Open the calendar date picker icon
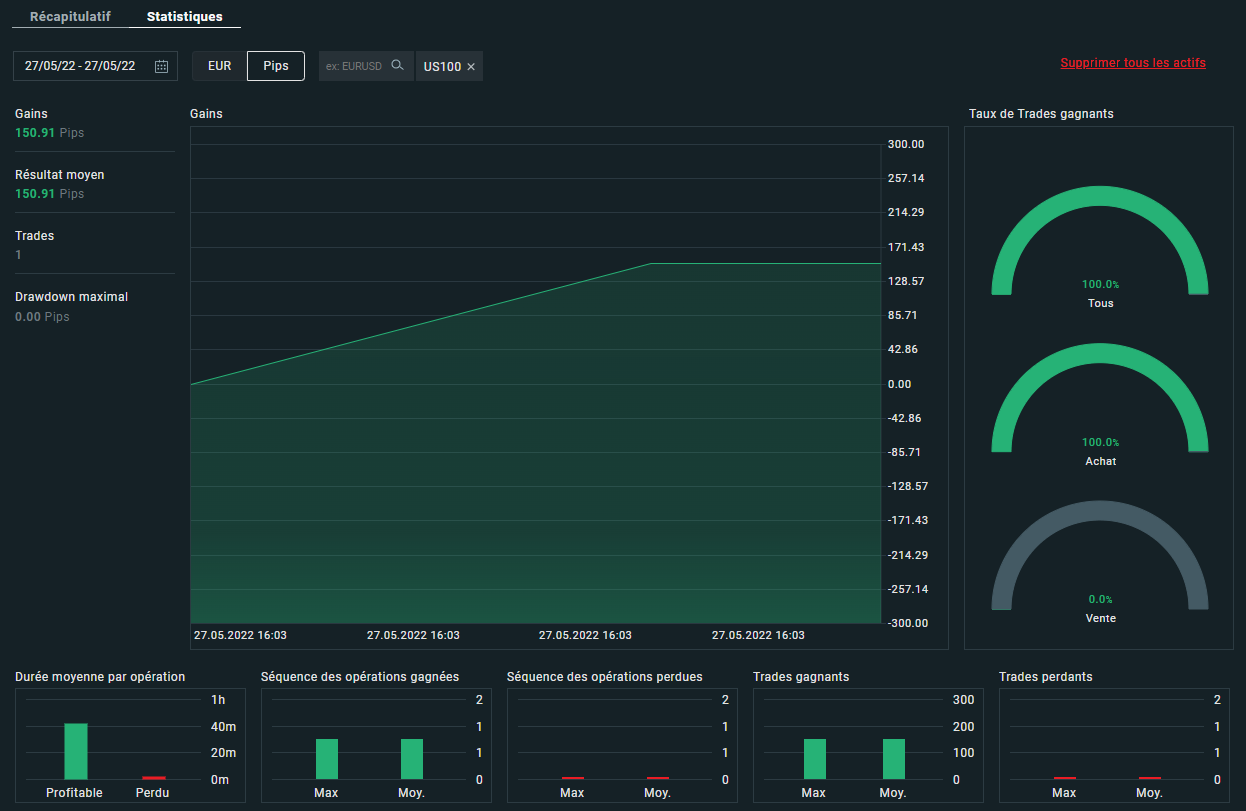This screenshot has width=1246, height=811. click(162, 66)
